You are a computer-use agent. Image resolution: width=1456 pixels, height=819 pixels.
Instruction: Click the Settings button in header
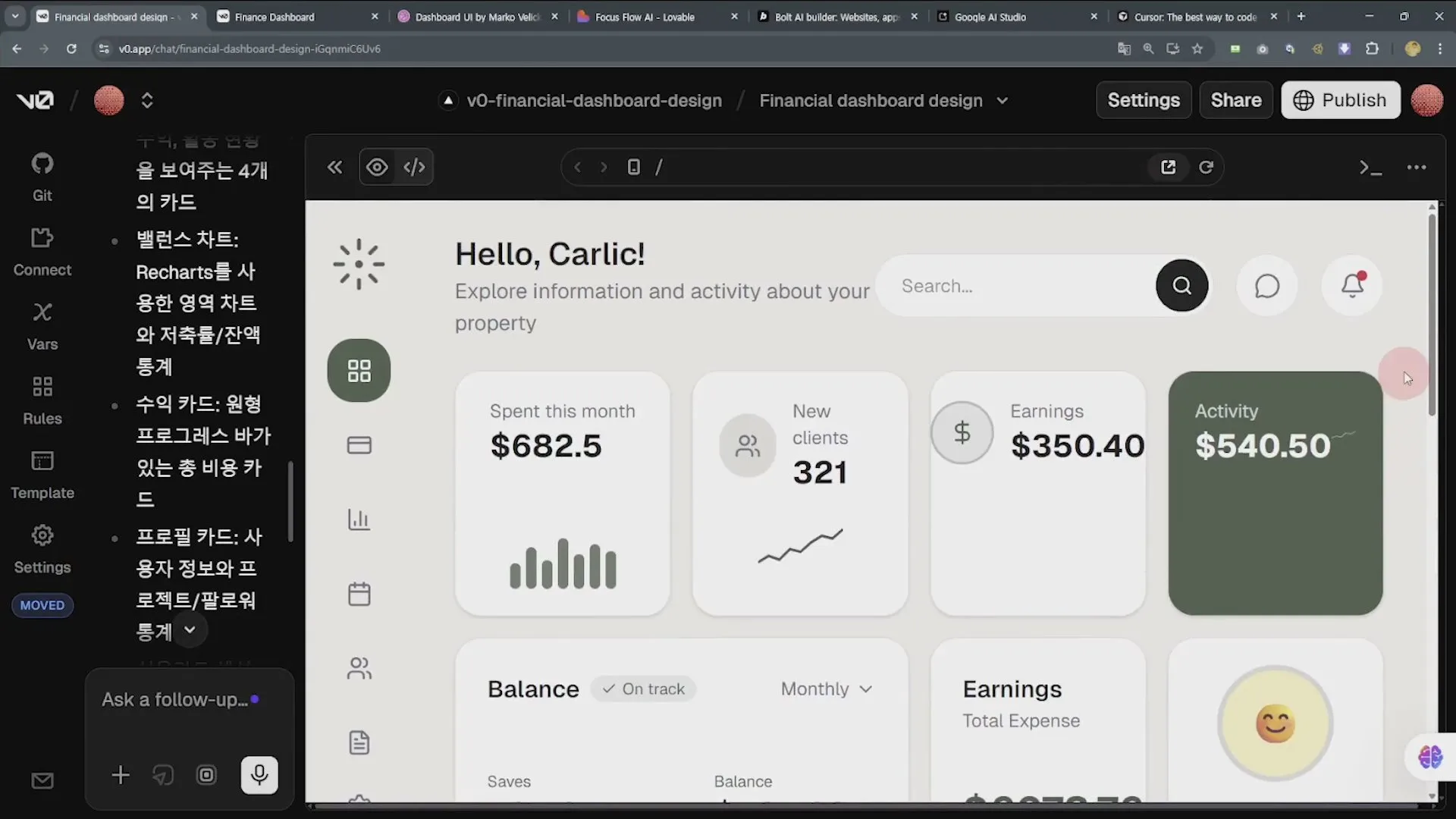[x=1144, y=100]
